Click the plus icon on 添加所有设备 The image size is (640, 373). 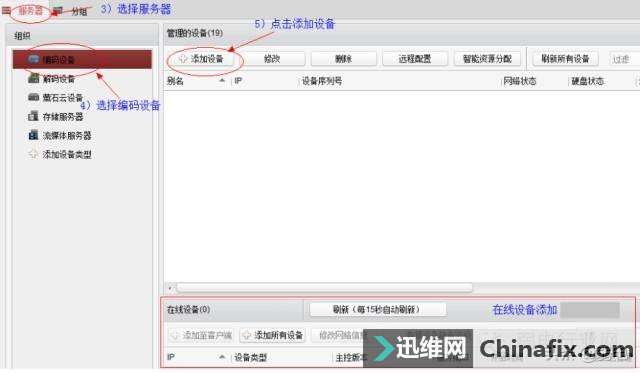coord(247,335)
